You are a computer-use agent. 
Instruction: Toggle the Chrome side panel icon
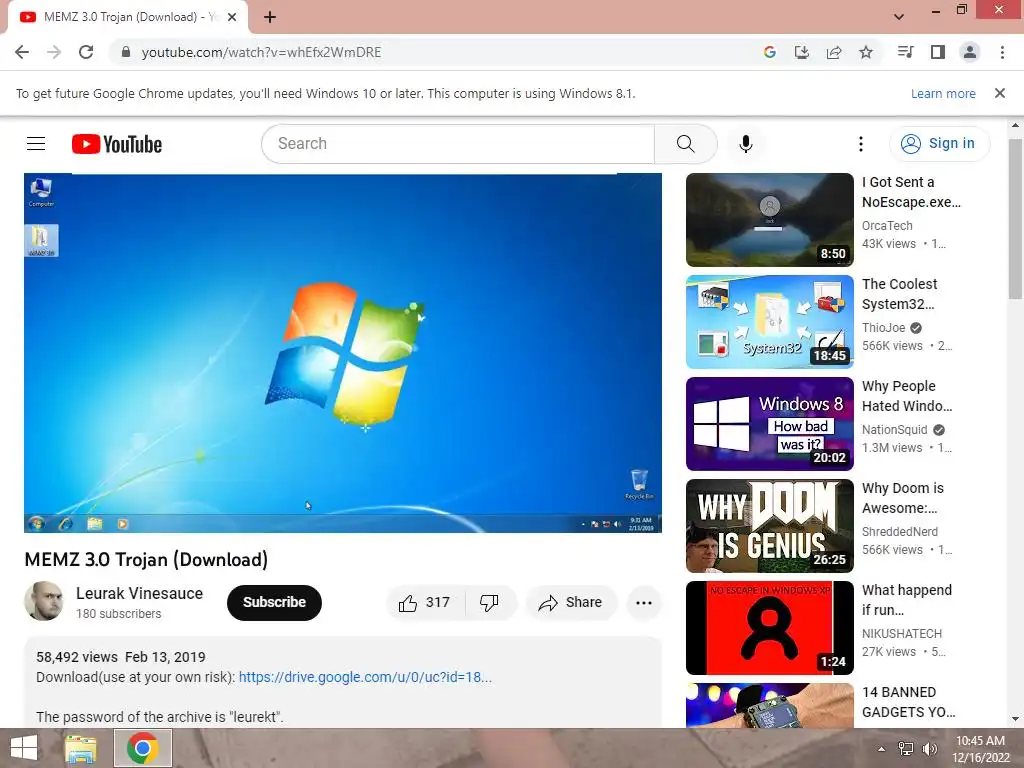[938, 52]
